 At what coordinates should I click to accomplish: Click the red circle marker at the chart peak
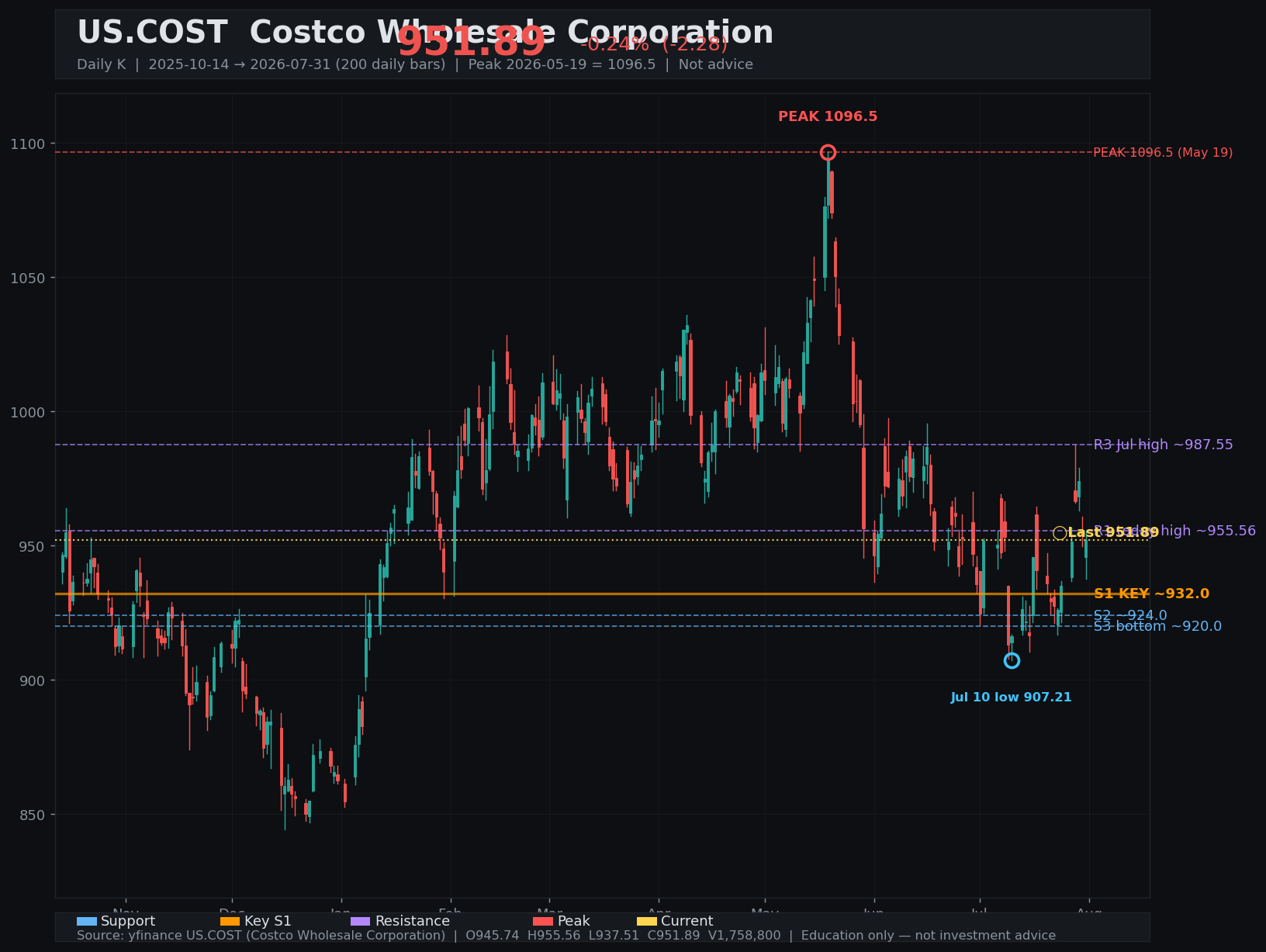(x=828, y=152)
